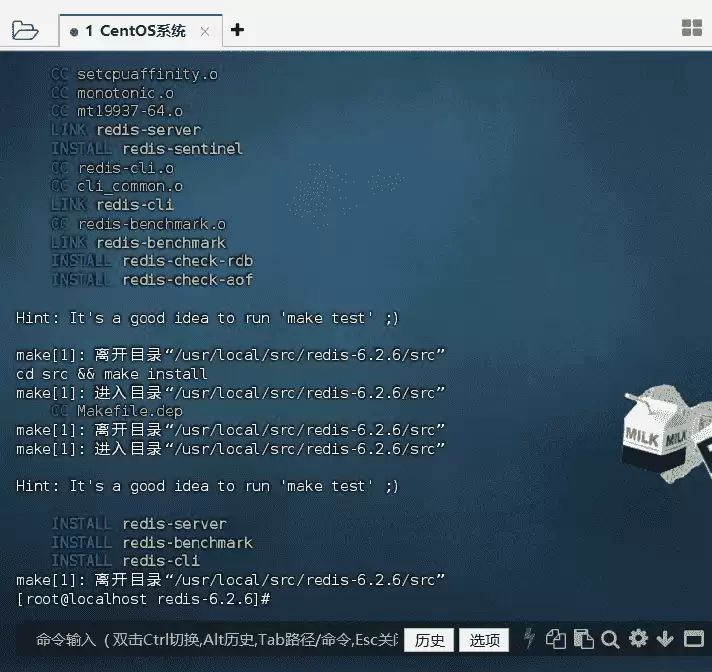Open the search magnifier icon
The width and height of the screenshot is (712, 672).
610,639
